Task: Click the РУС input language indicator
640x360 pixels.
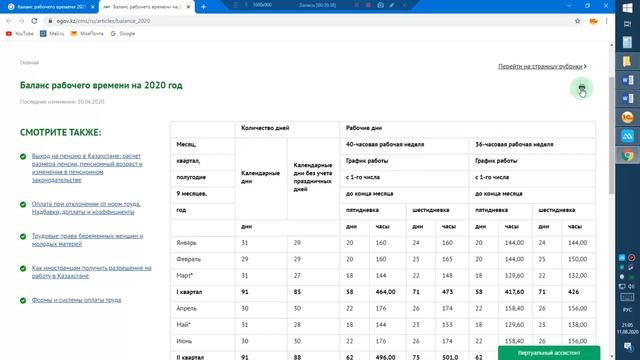Action: coord(627,310)
